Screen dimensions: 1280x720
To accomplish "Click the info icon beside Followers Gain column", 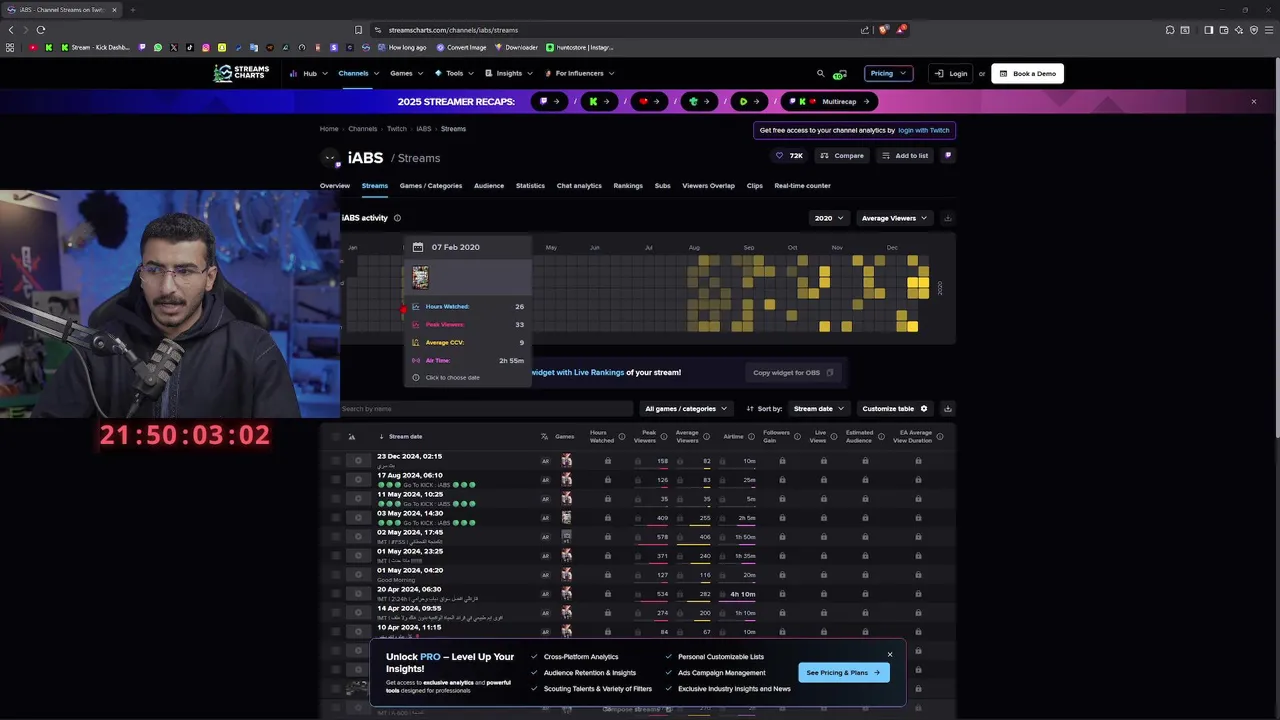I will click(x=797, y=437).
